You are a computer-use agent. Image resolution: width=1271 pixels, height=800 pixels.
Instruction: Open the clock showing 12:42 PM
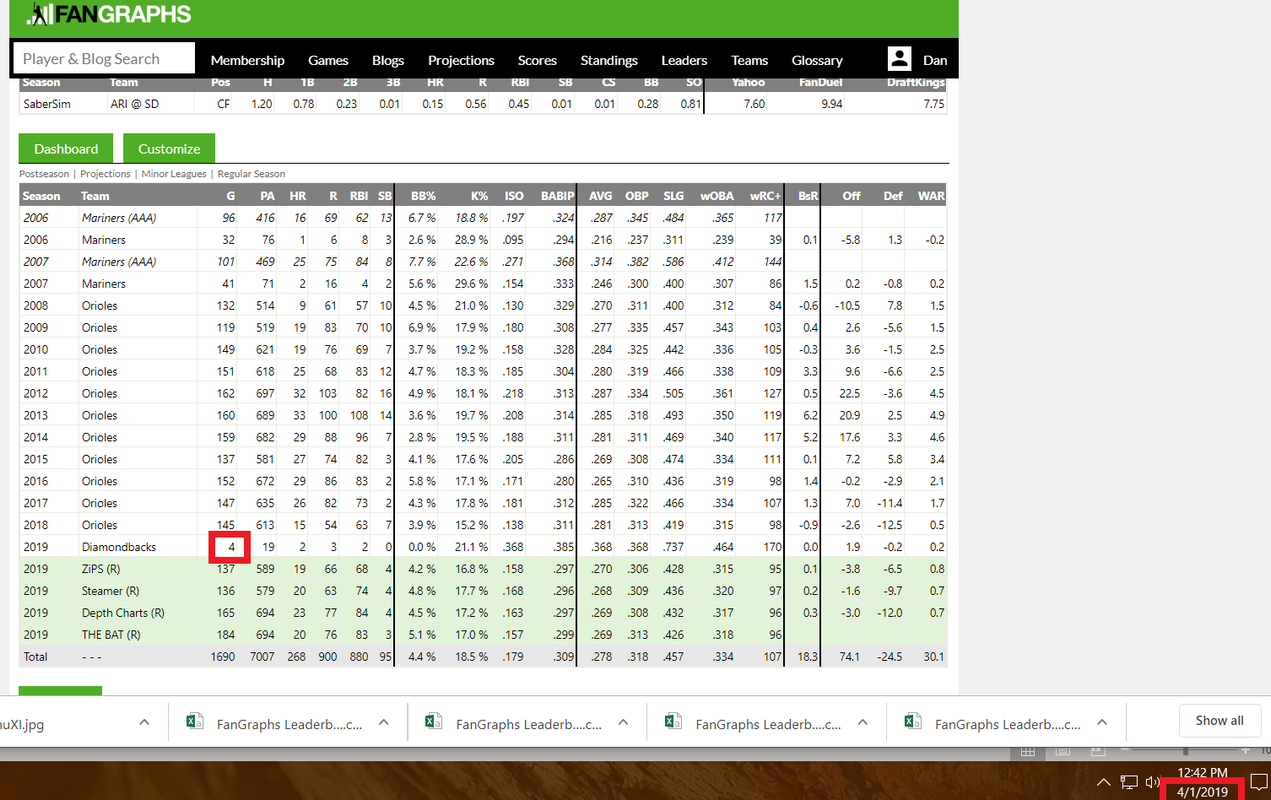(x=1202, y=772)
